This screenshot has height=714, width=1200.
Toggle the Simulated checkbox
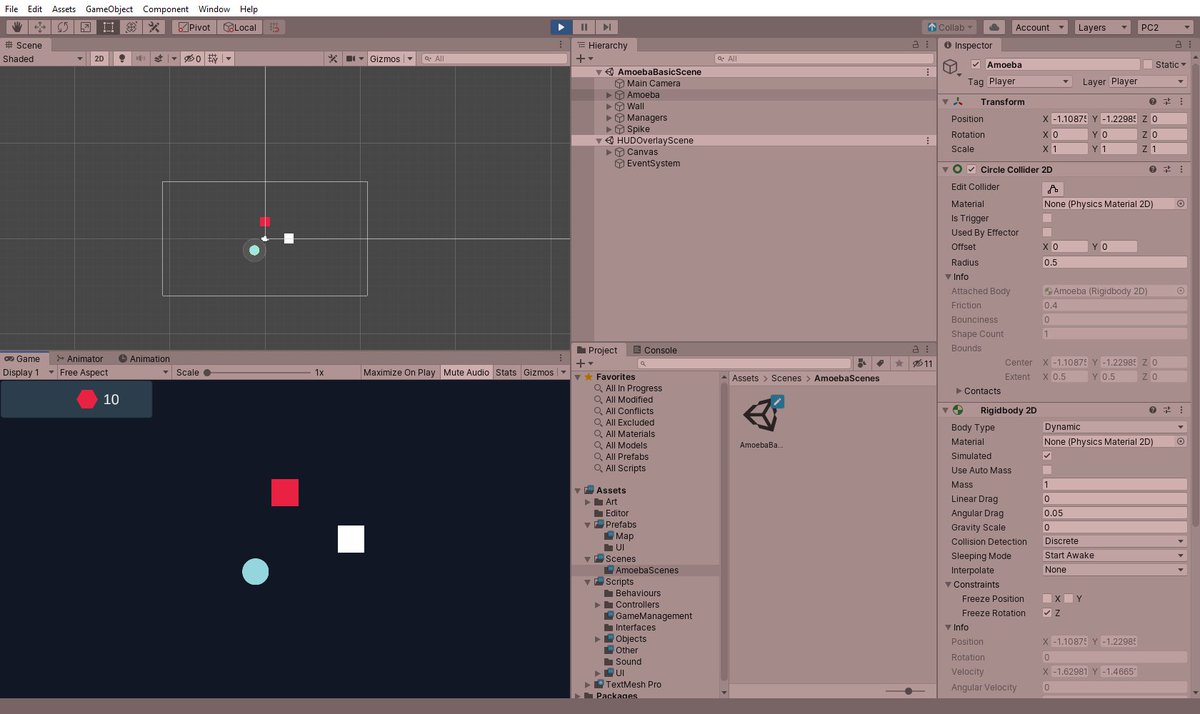1047,456
